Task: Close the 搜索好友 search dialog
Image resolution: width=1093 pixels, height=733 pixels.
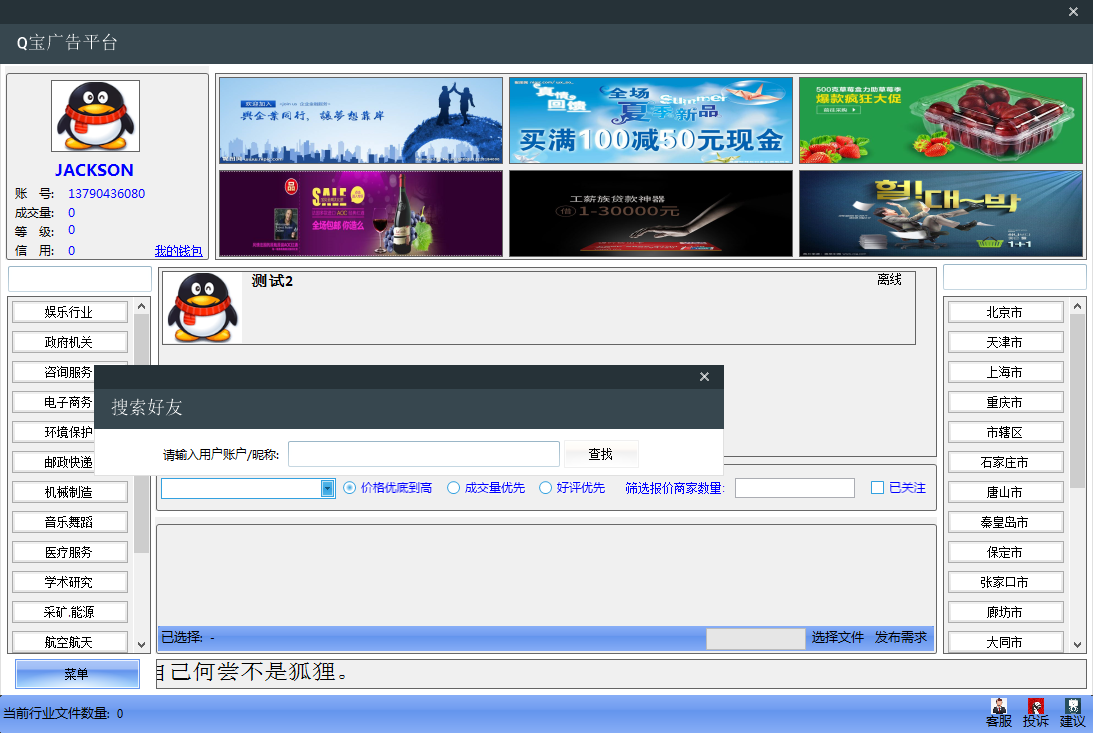Action: coord(704,377)
